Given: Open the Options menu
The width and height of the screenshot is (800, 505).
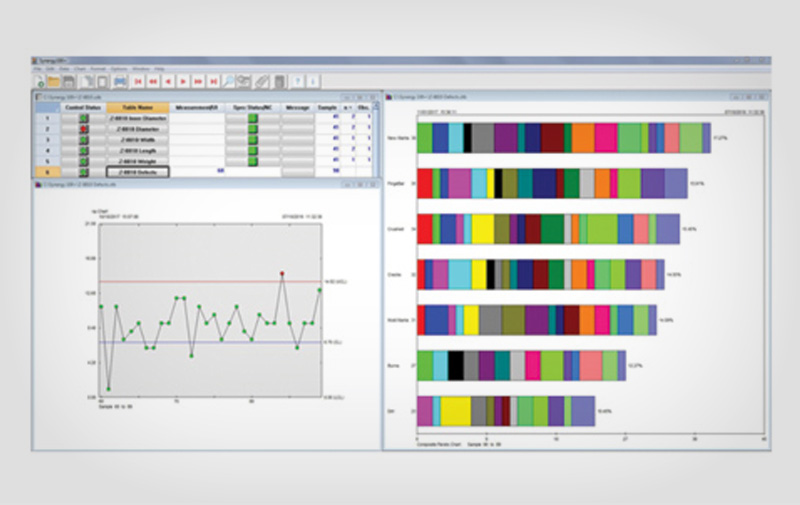Looking at the screenshot, I should [119, 69].
